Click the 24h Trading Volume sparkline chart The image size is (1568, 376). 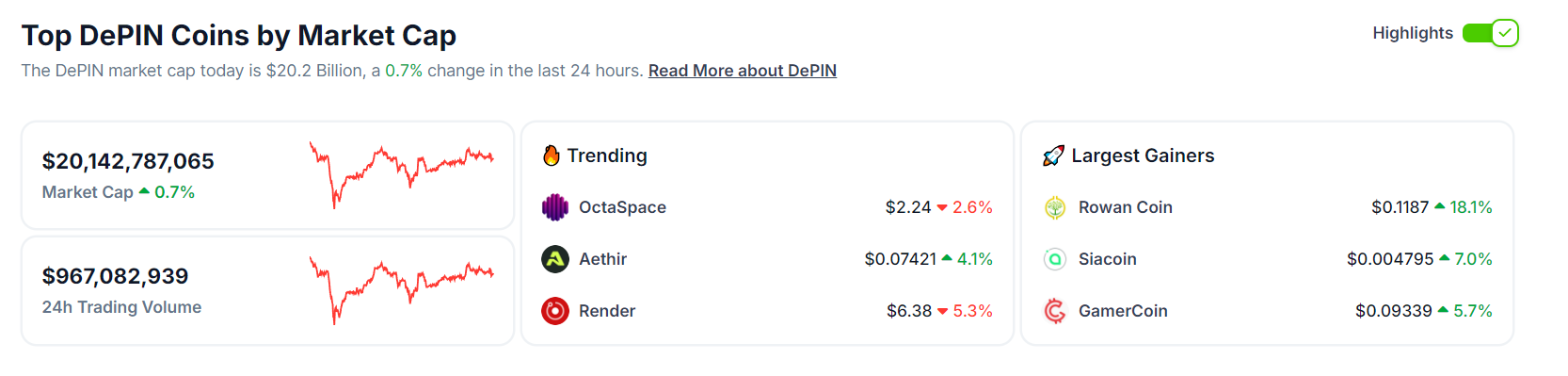click(402, 290)
